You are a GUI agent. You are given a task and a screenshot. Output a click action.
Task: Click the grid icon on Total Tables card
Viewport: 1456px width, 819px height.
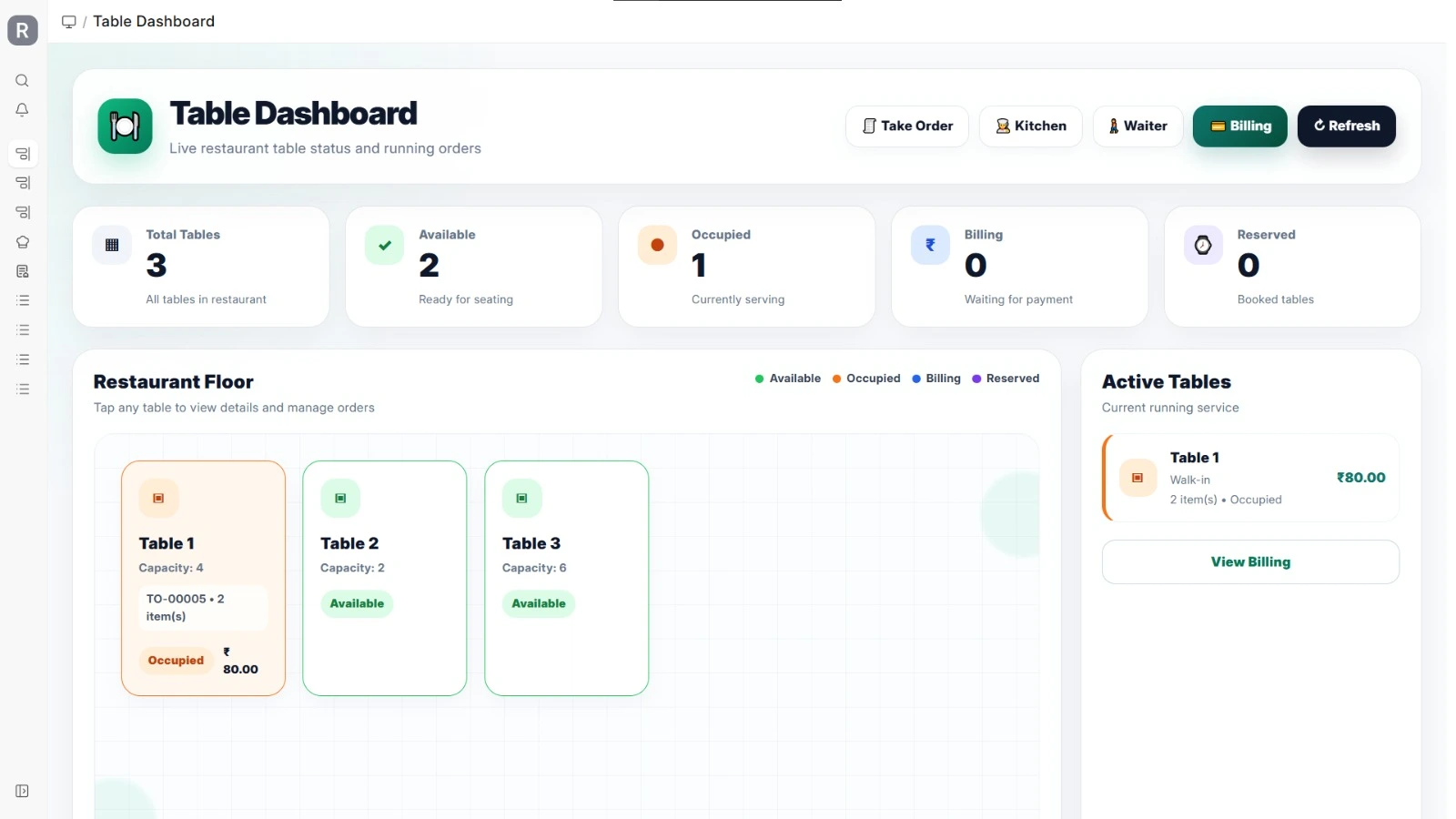[x=112, y=245]
